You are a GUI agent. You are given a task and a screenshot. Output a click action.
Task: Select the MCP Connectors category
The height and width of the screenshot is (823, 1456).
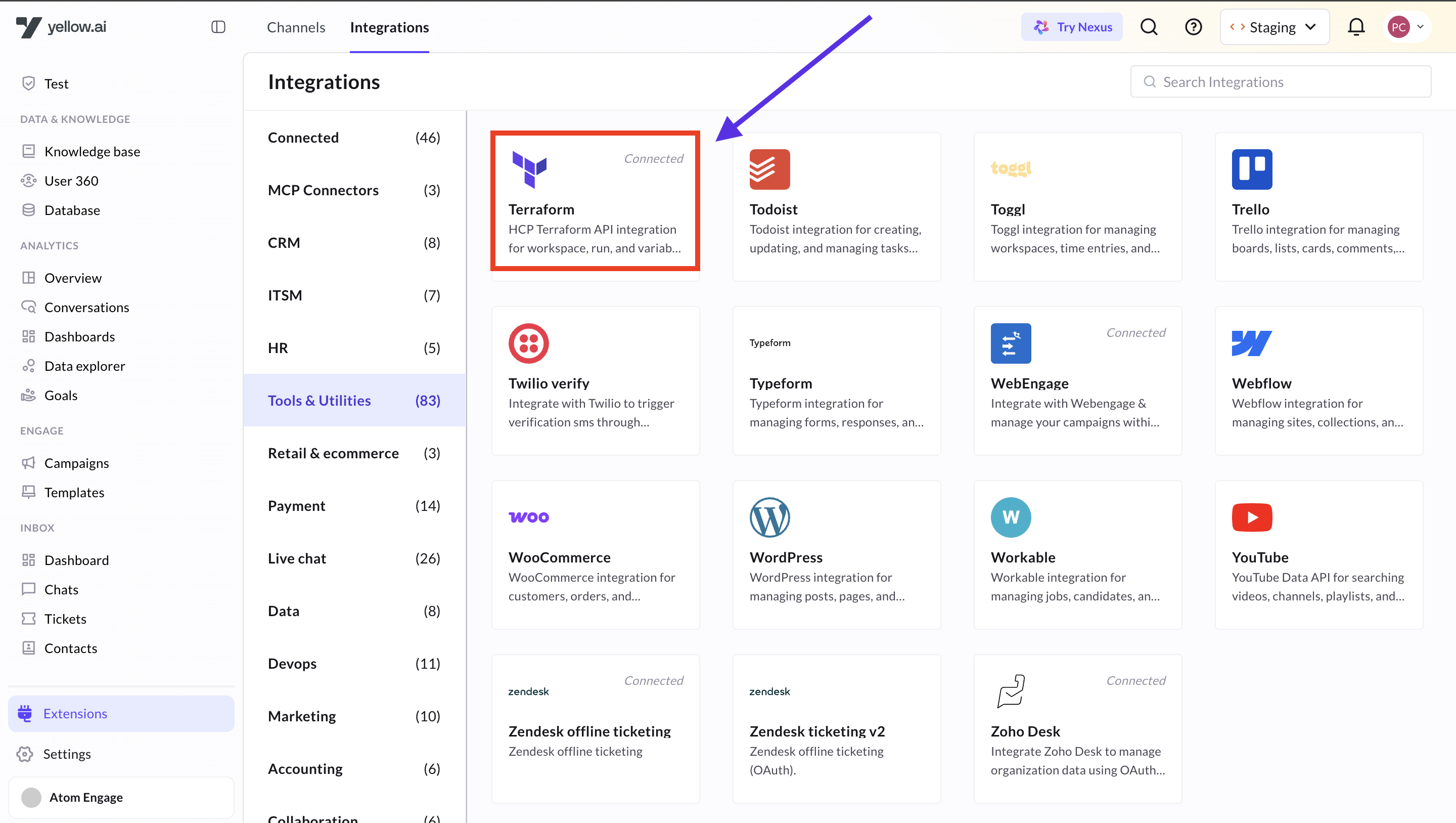354,190
